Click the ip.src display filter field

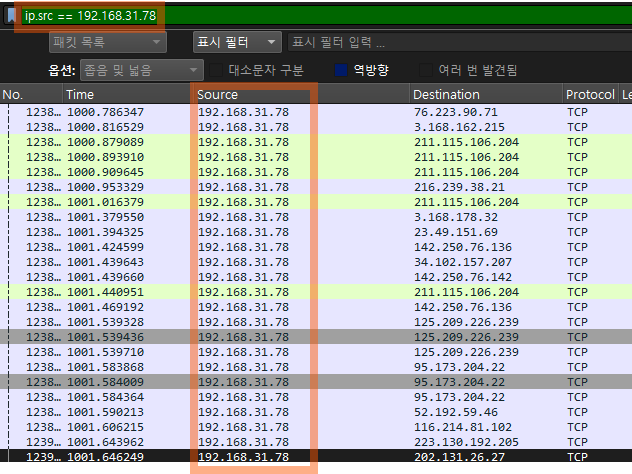[x=326, y=16]
